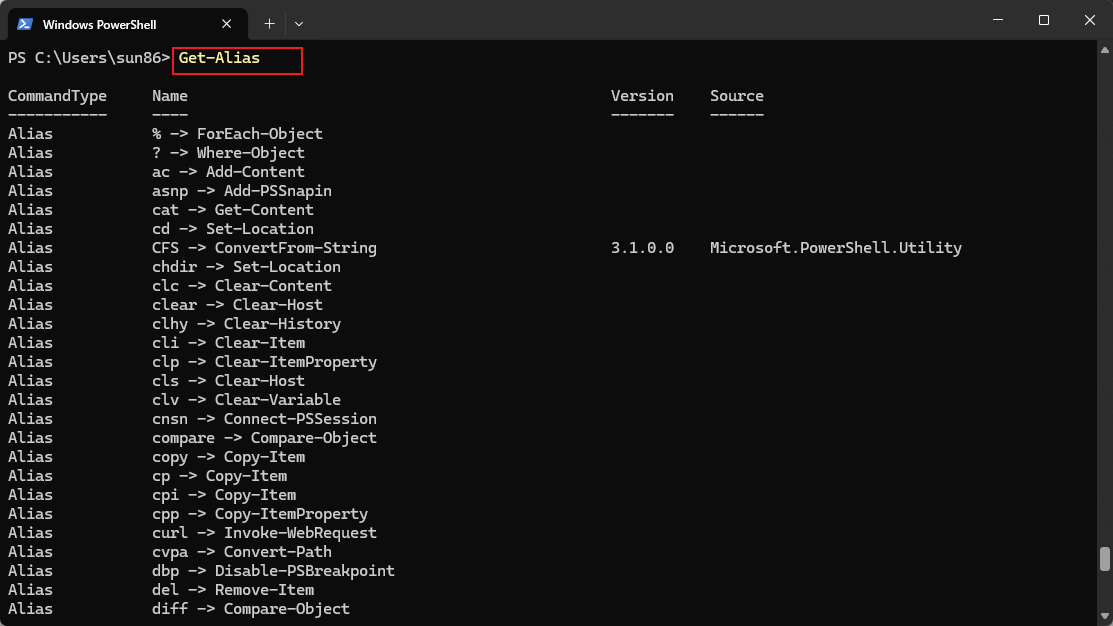Click the Version column header

pyautogui.click(x=642, y=95)
